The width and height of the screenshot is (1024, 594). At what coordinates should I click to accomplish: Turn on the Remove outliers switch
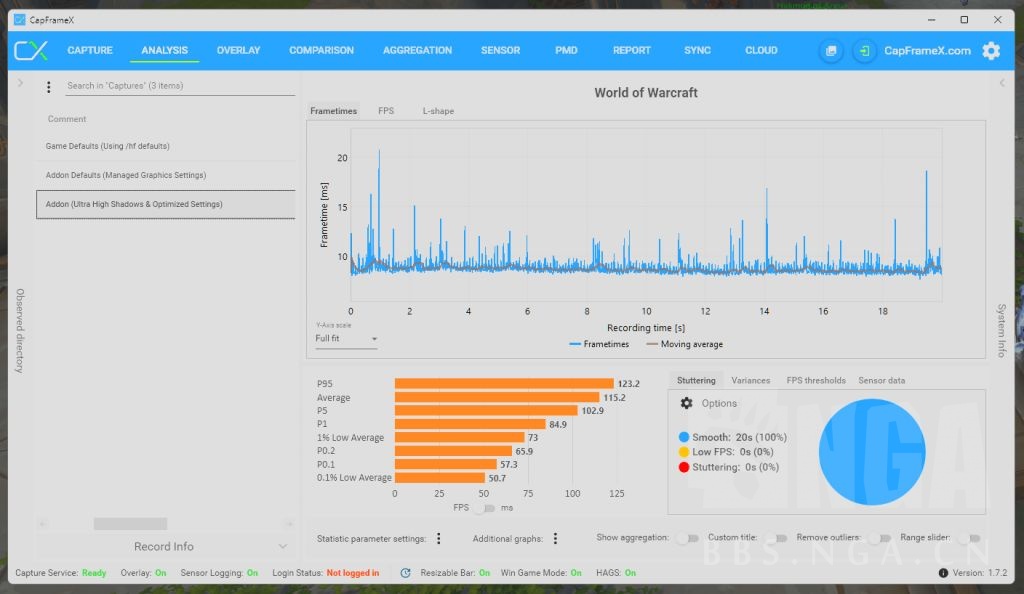pos(878,538)
